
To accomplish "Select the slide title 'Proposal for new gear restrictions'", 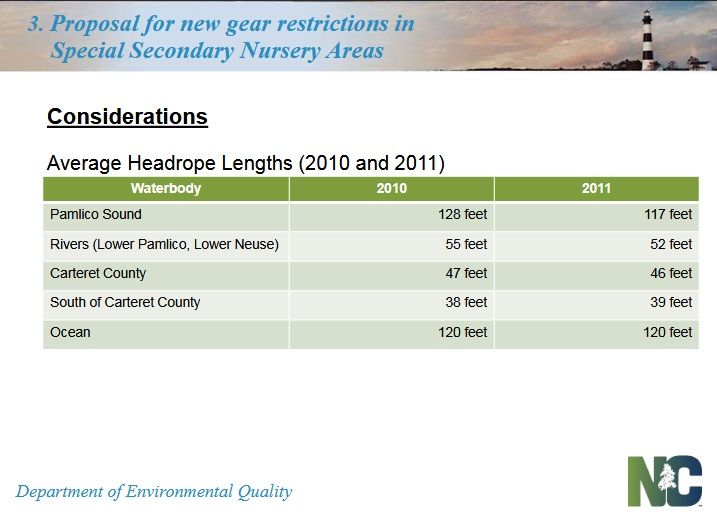I will point(221,23).
